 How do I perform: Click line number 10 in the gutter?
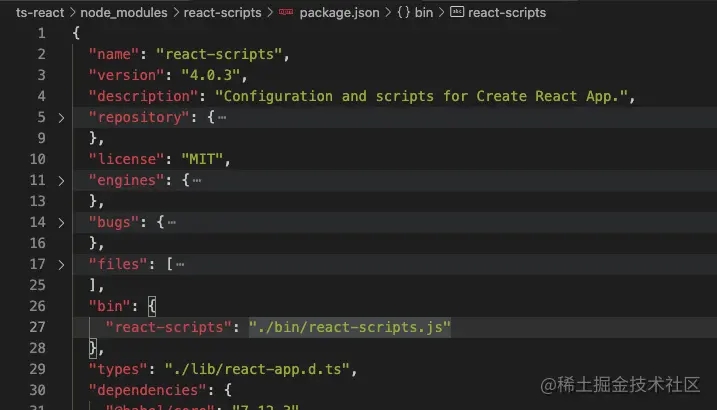37,160
